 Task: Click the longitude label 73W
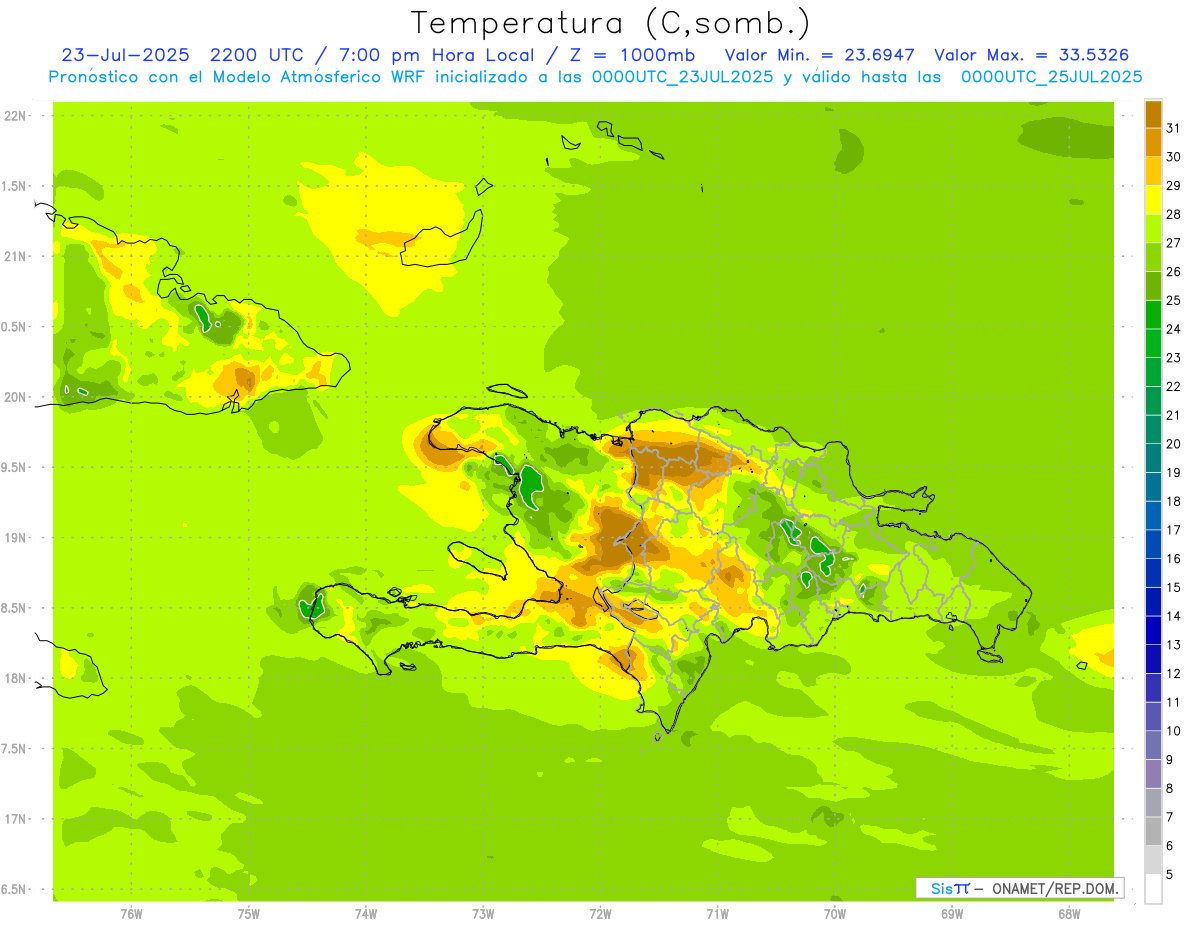click(x=483, y=914)
